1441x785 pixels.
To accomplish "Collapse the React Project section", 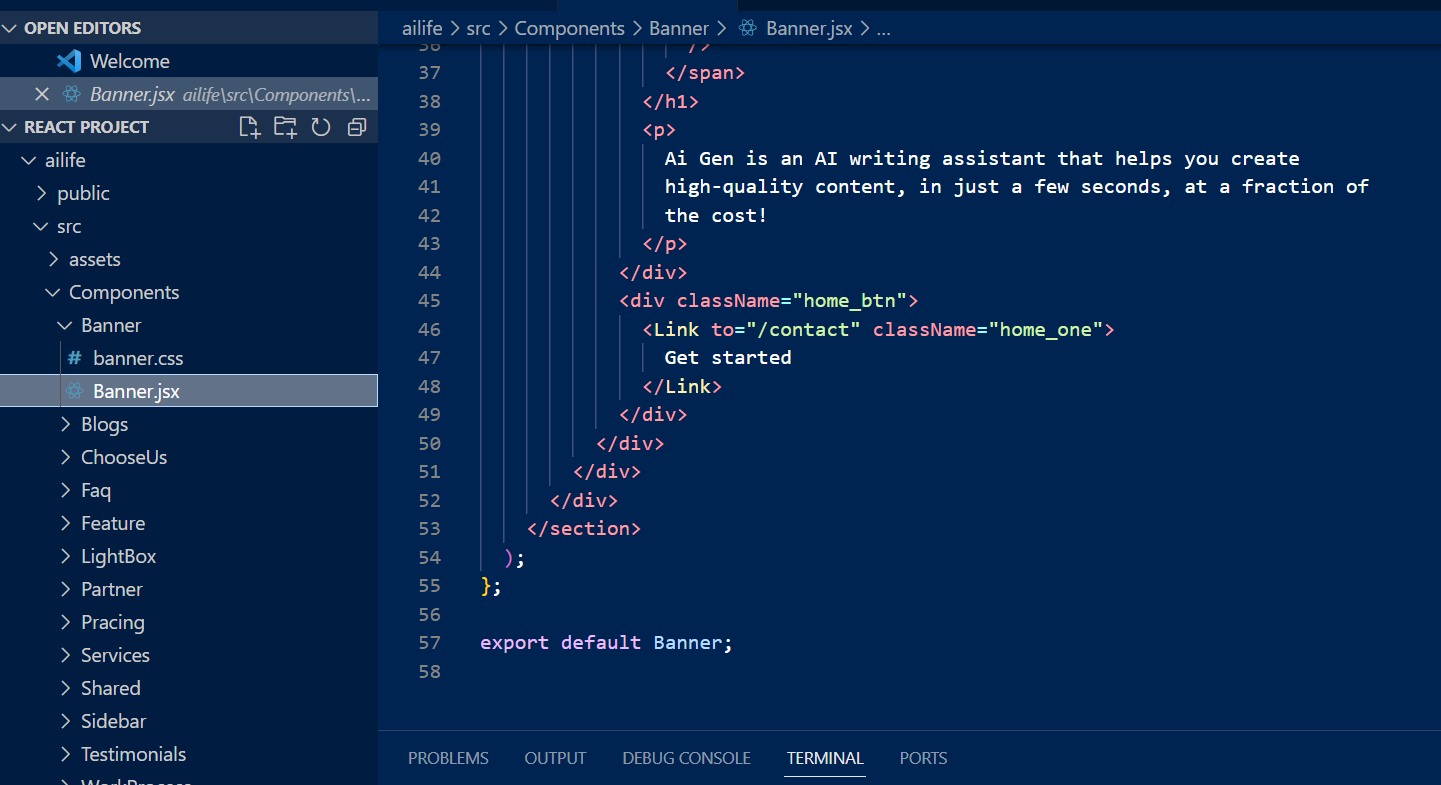I will 11,127.
